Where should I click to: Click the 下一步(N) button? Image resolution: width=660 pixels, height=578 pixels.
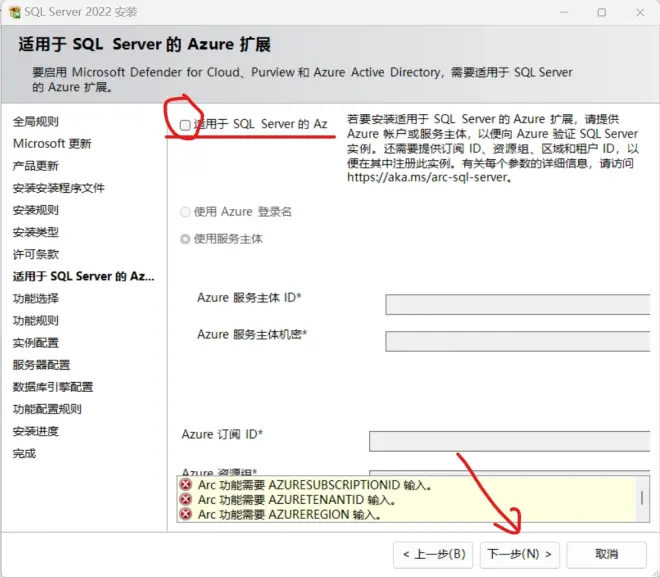(519, 554)
